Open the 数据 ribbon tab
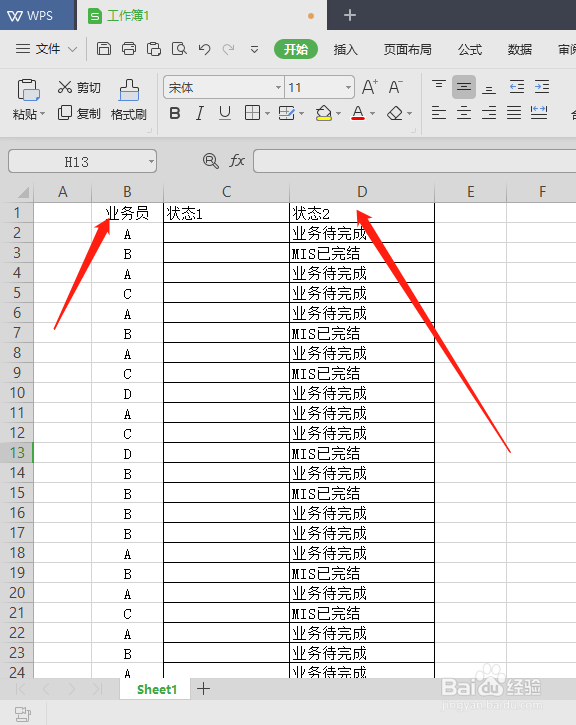Viewport: 576px width, 725px height. pos(520,49)
